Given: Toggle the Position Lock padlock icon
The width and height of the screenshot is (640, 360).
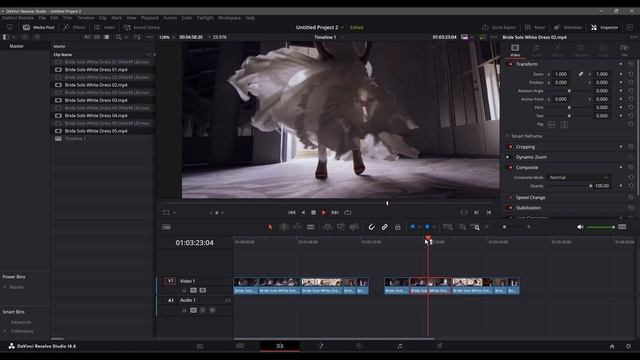Looking at the screenshot, I should (x=398, y=227).
